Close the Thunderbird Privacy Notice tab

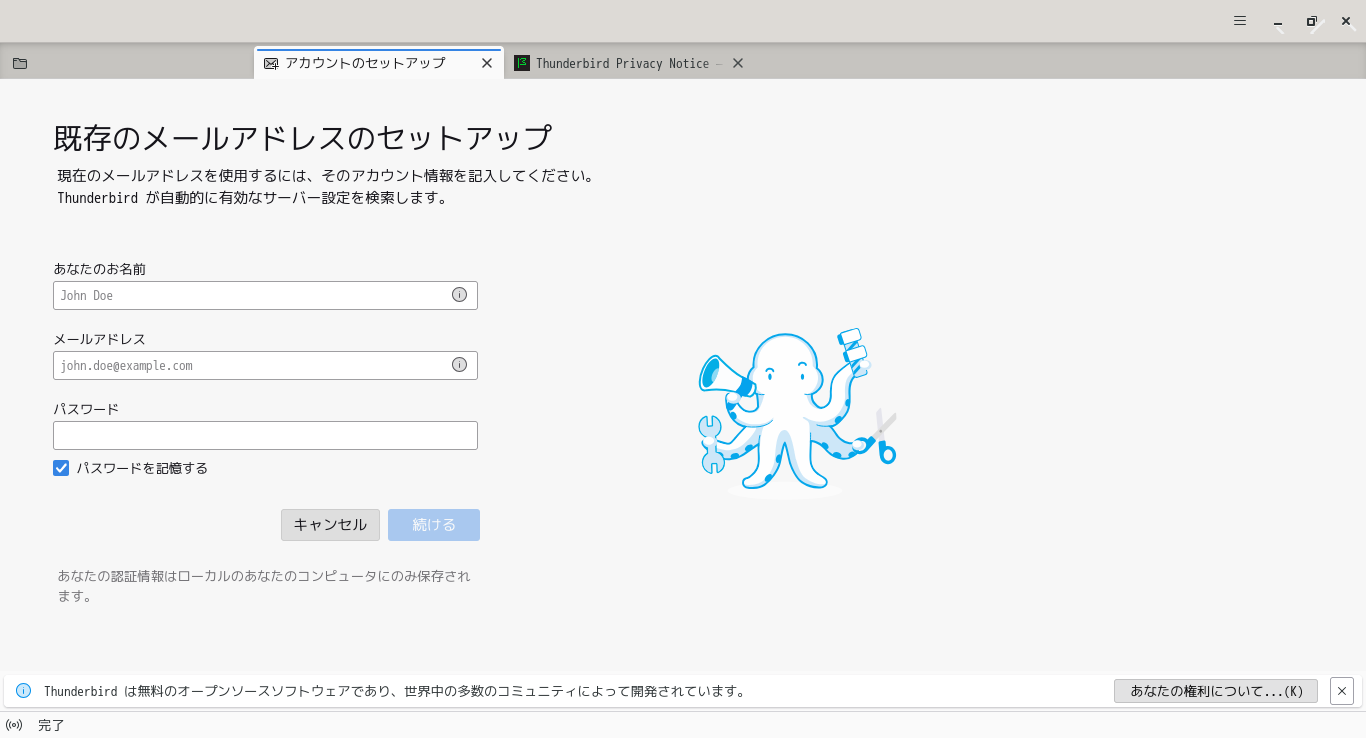point(738,63)
